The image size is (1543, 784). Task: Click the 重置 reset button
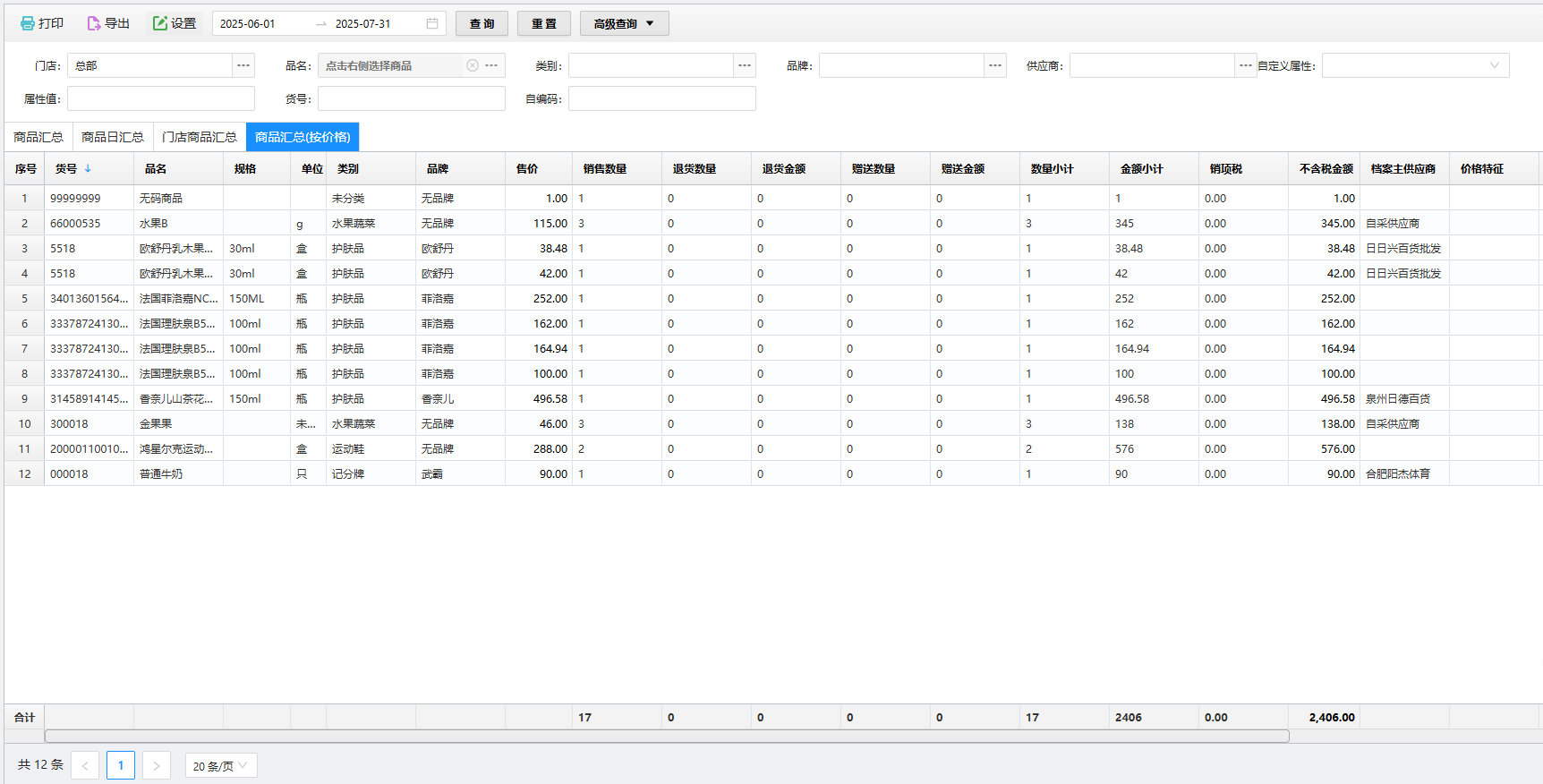point(544,23)
